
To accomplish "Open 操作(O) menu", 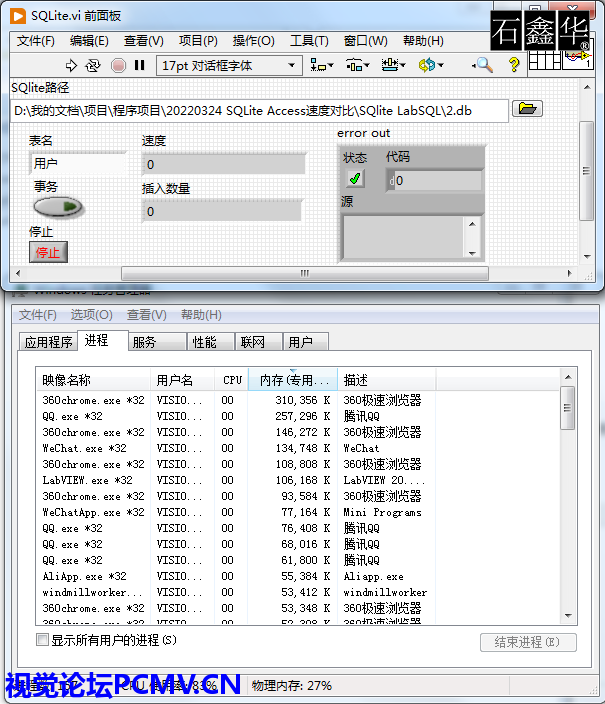I will [x=253, y=41].
